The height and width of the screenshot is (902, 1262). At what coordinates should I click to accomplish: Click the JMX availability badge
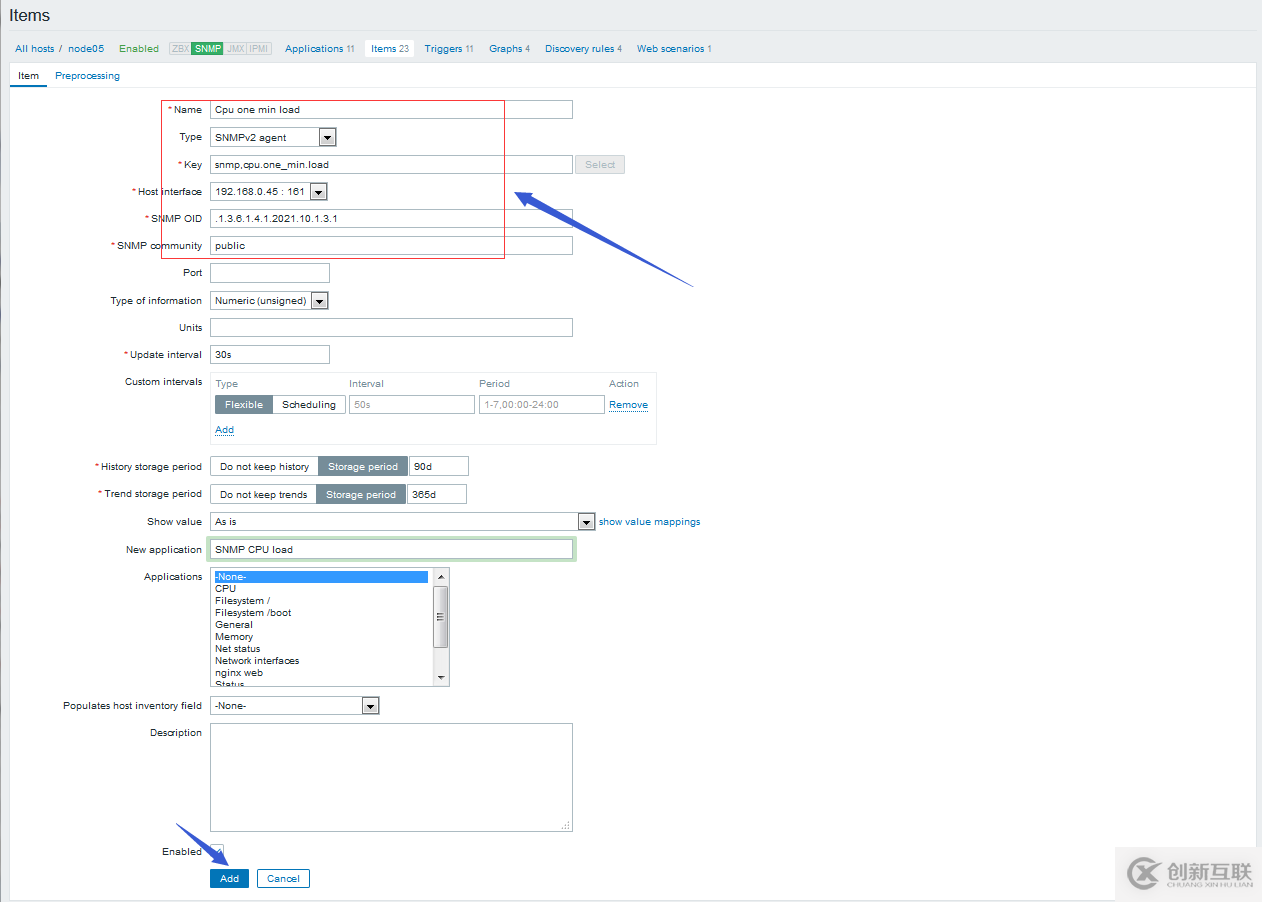coord(235,48)
